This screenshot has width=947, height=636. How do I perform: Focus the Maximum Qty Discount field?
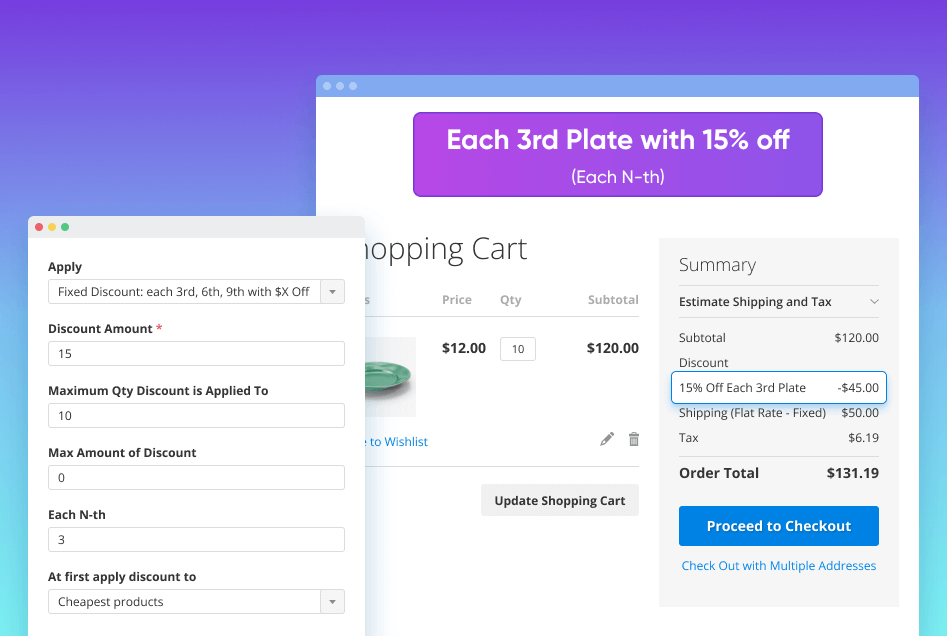[196, 416]
